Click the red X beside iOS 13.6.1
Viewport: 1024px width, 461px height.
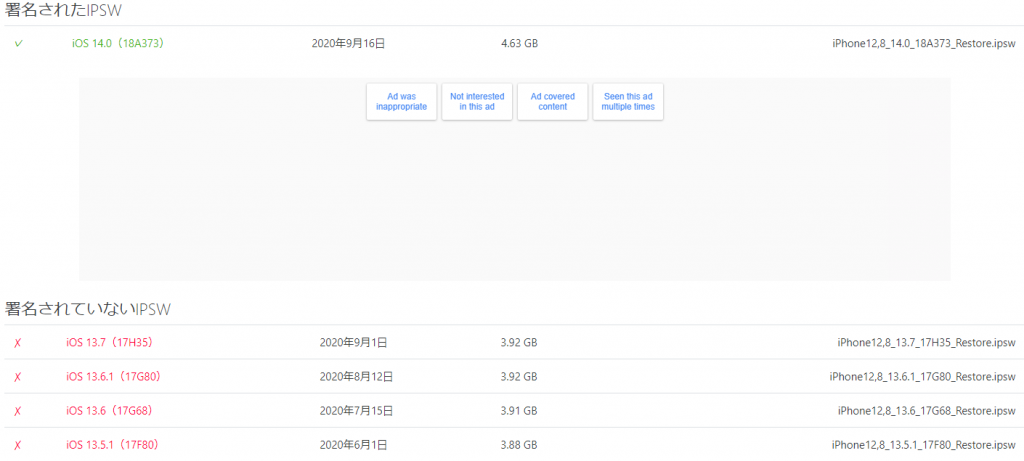(x=18, y=377)
